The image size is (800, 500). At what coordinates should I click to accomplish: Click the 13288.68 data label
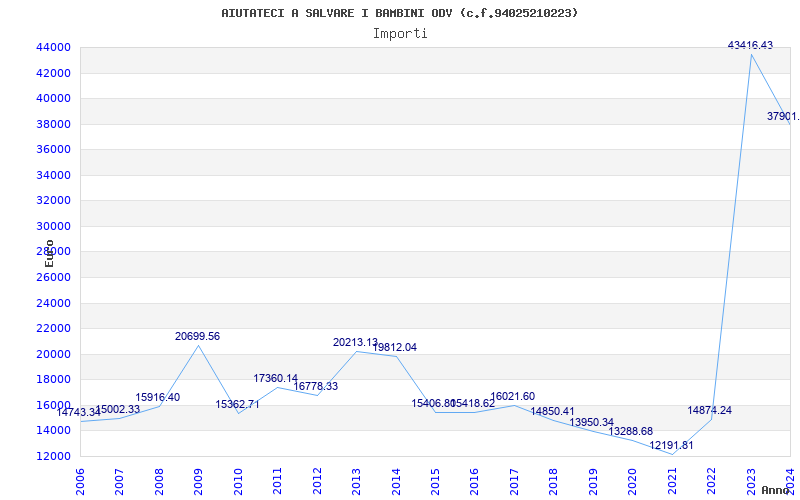tap(631, 432)
